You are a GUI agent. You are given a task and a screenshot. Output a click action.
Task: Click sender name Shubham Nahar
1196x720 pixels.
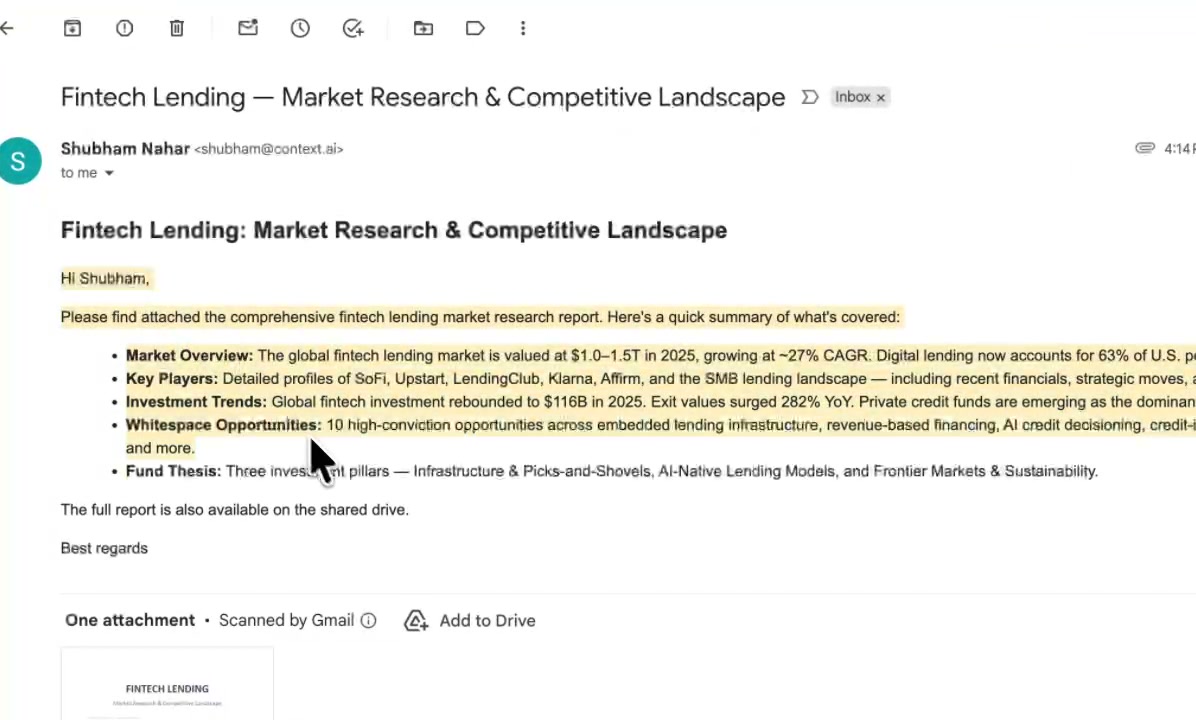(x=125, y=149)
